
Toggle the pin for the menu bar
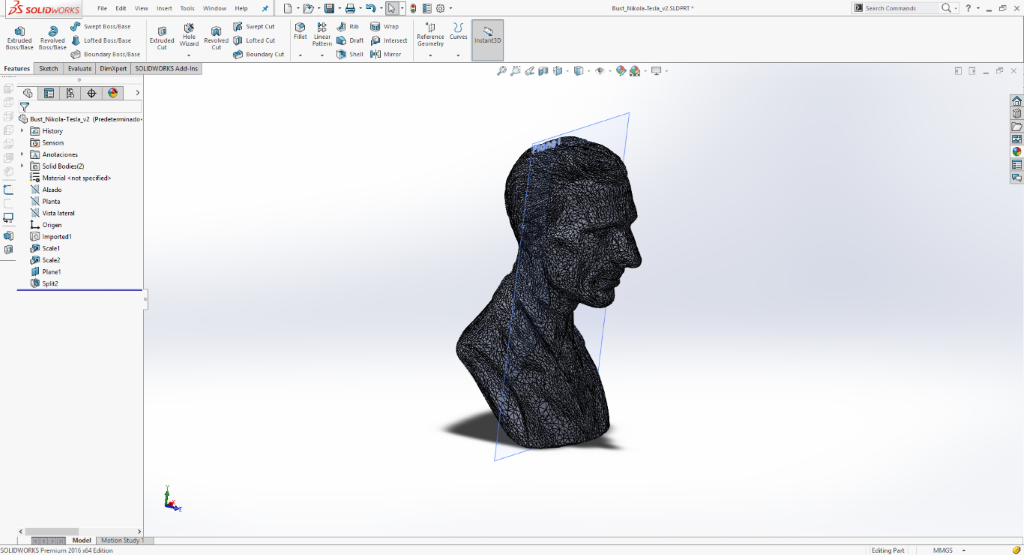[x=264, y=8]
